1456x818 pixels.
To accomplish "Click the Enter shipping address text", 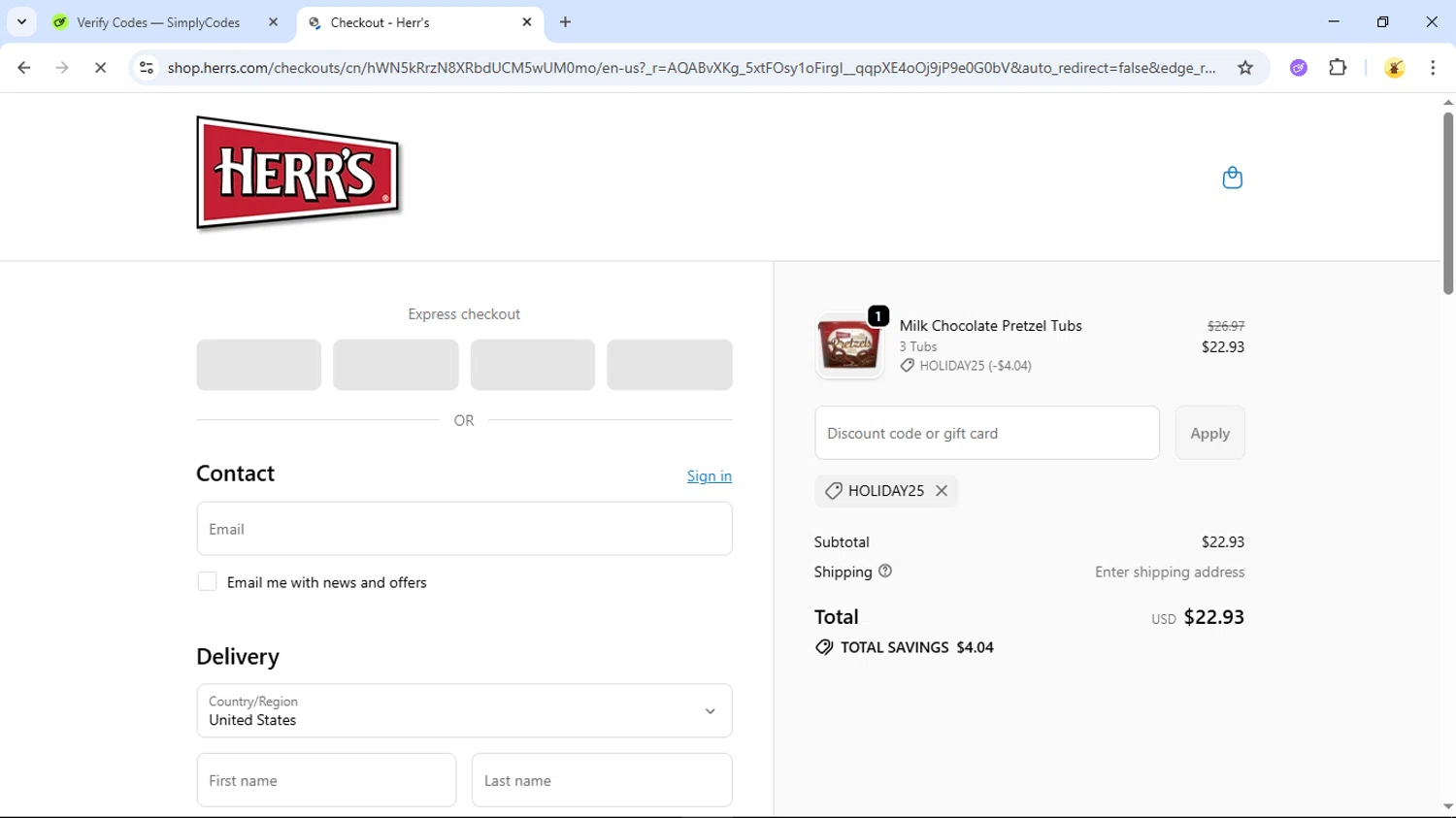I will tap(1170, 573).
